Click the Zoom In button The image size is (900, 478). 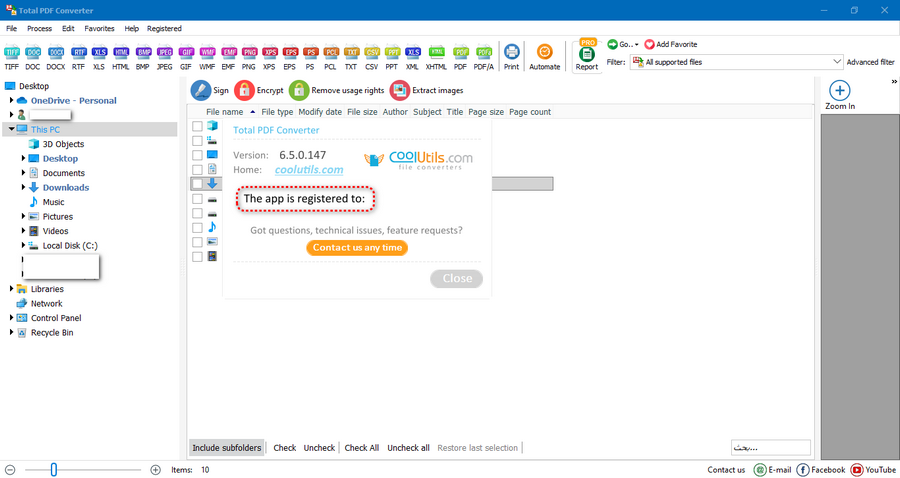pyautogui.click(x=840, y=95)
